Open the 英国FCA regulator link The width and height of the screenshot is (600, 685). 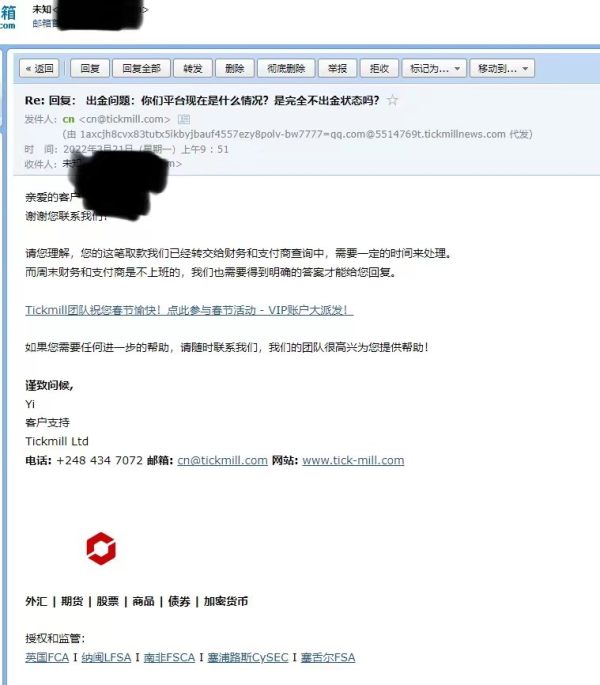click(47, 657)
